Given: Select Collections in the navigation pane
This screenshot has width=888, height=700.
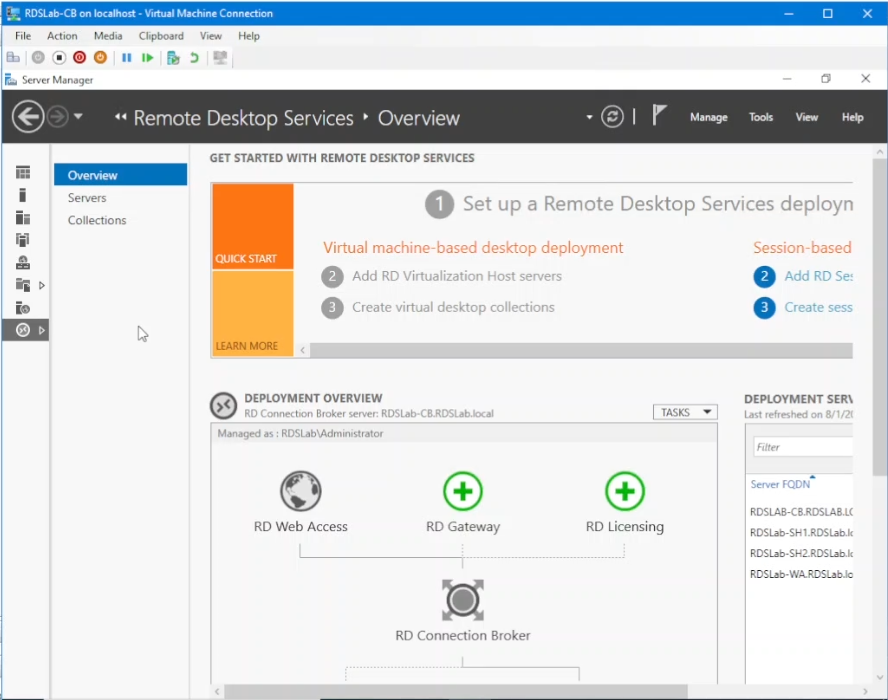Looking at the screenshot, I should (97, 220).
